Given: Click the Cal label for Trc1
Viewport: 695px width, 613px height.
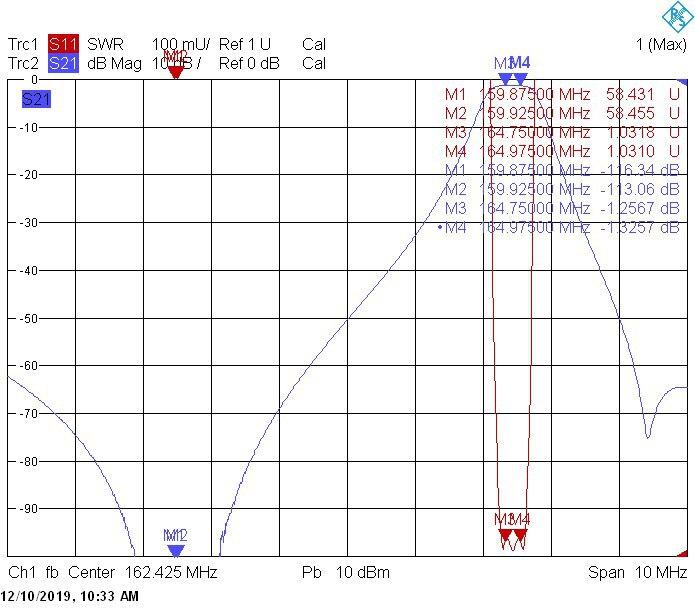Looking at the screenshot, I should 314,44.
